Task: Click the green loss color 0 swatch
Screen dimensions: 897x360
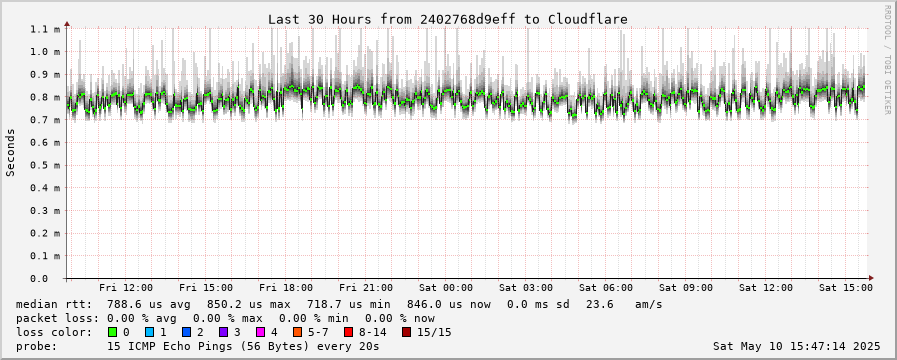Action: [112, 332]
